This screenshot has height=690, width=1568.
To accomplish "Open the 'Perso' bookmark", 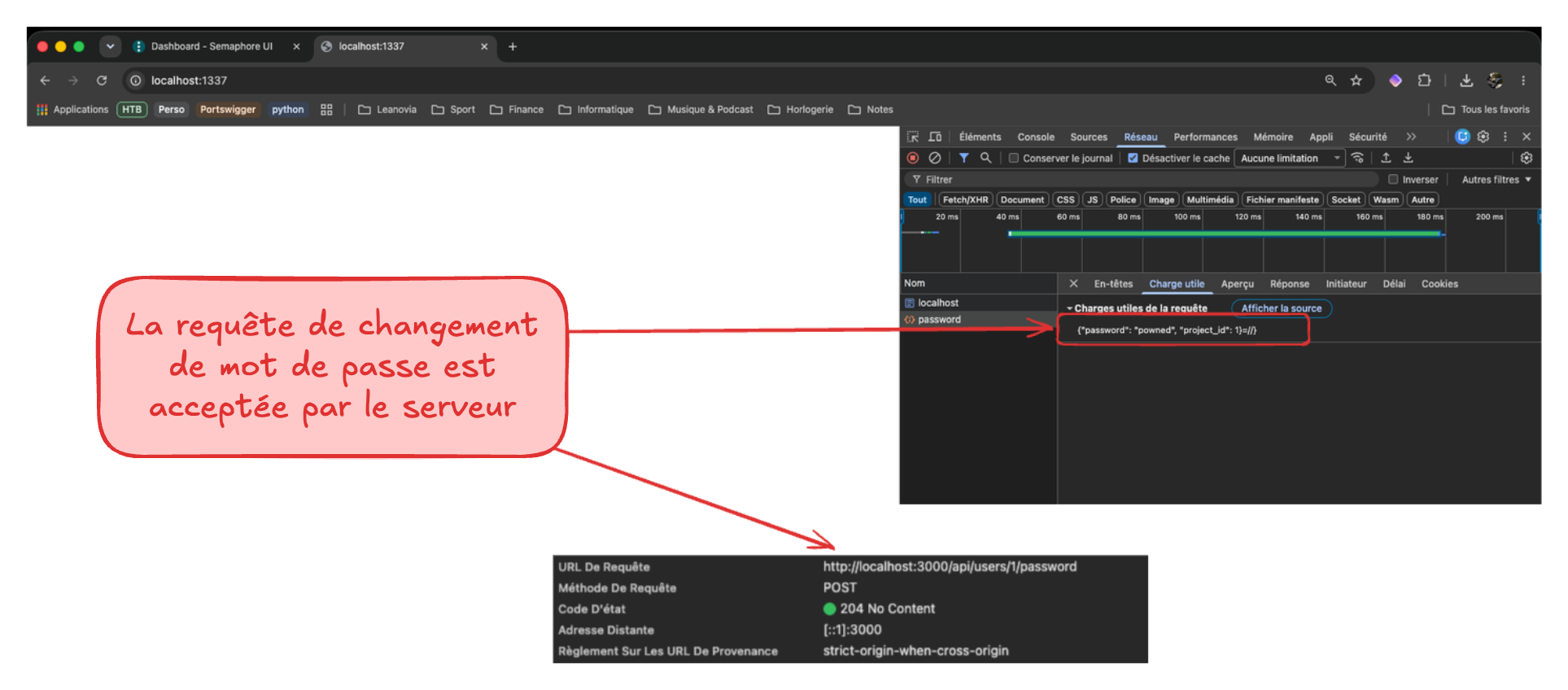I will [x=171, y=110].
